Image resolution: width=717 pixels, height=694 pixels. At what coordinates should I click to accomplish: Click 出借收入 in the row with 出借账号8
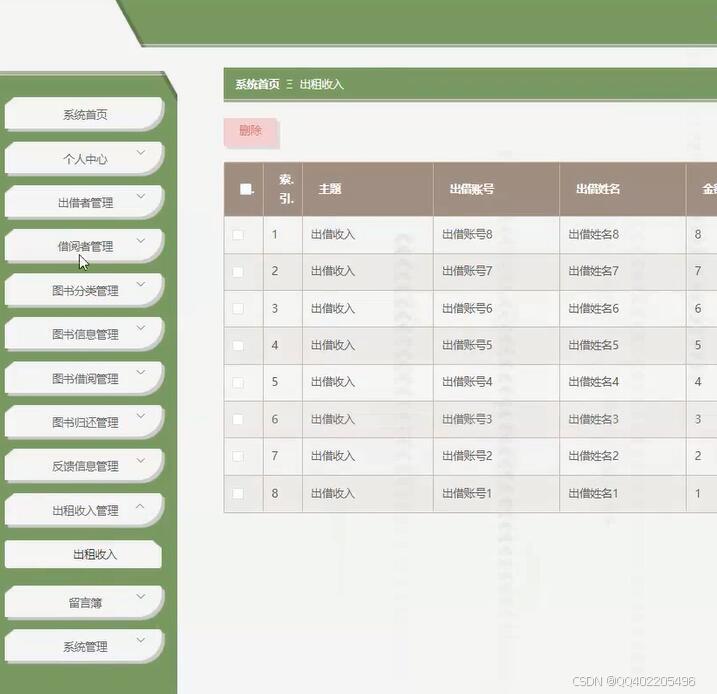coord(333,235)
